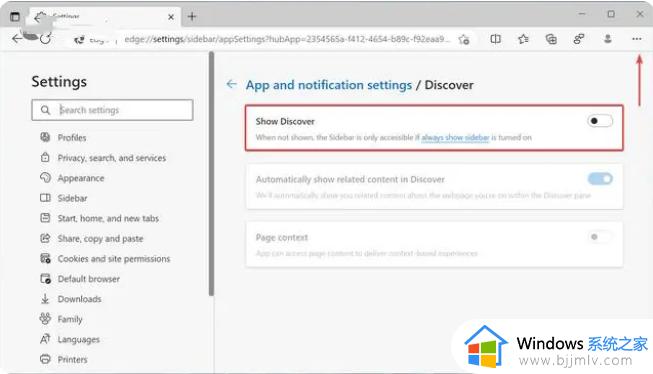
Task: Click the Privacy lock icon in the settings list
Action: (x=45, y=157)
